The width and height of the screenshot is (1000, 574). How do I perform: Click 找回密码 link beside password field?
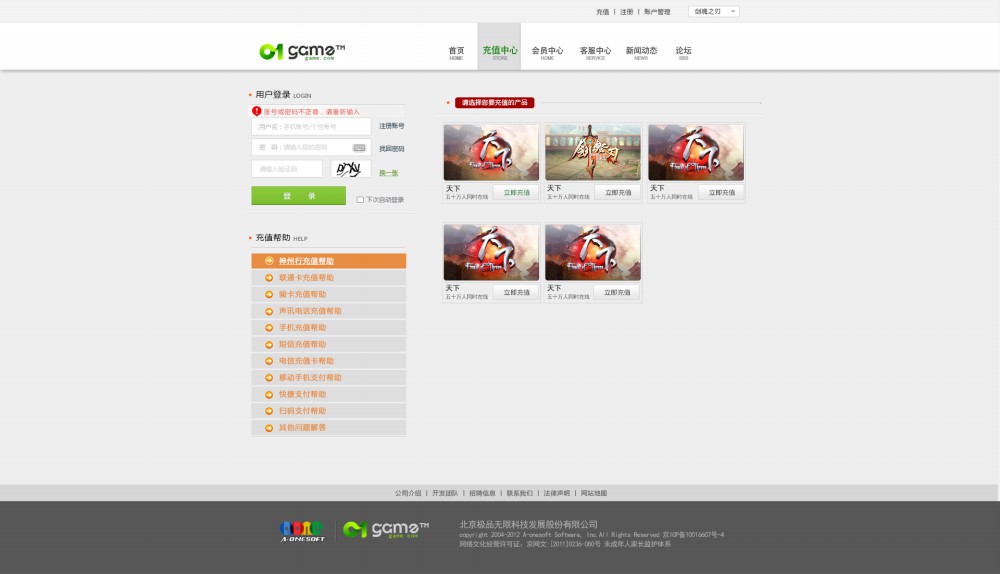392,149
